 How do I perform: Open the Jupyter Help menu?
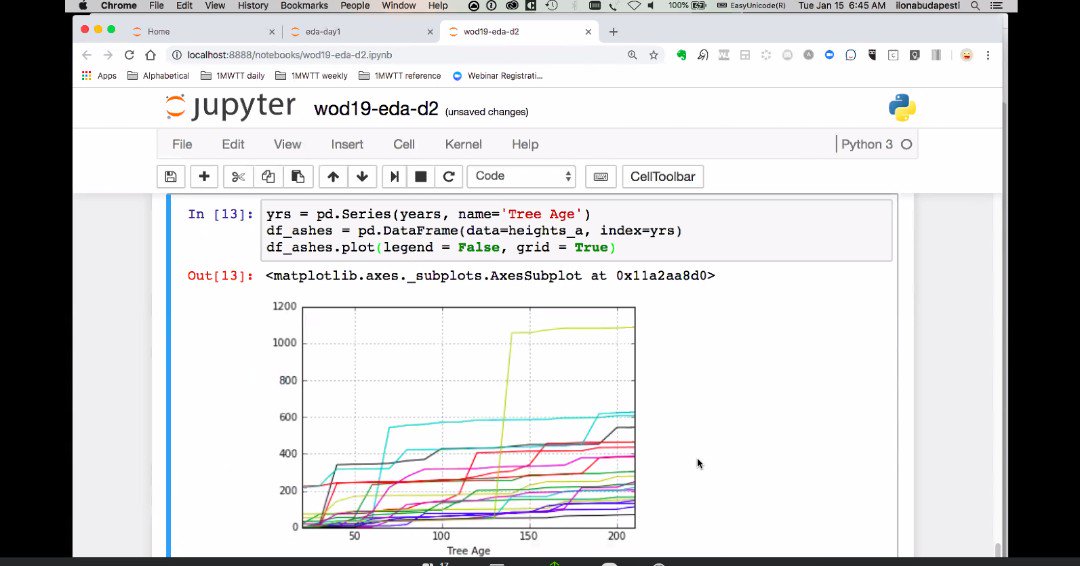[x=525, y=144]
